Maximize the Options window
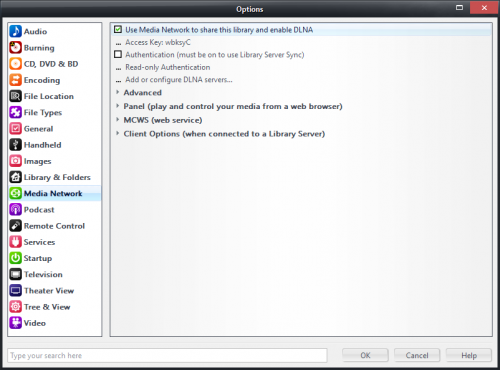 [459, 7]
